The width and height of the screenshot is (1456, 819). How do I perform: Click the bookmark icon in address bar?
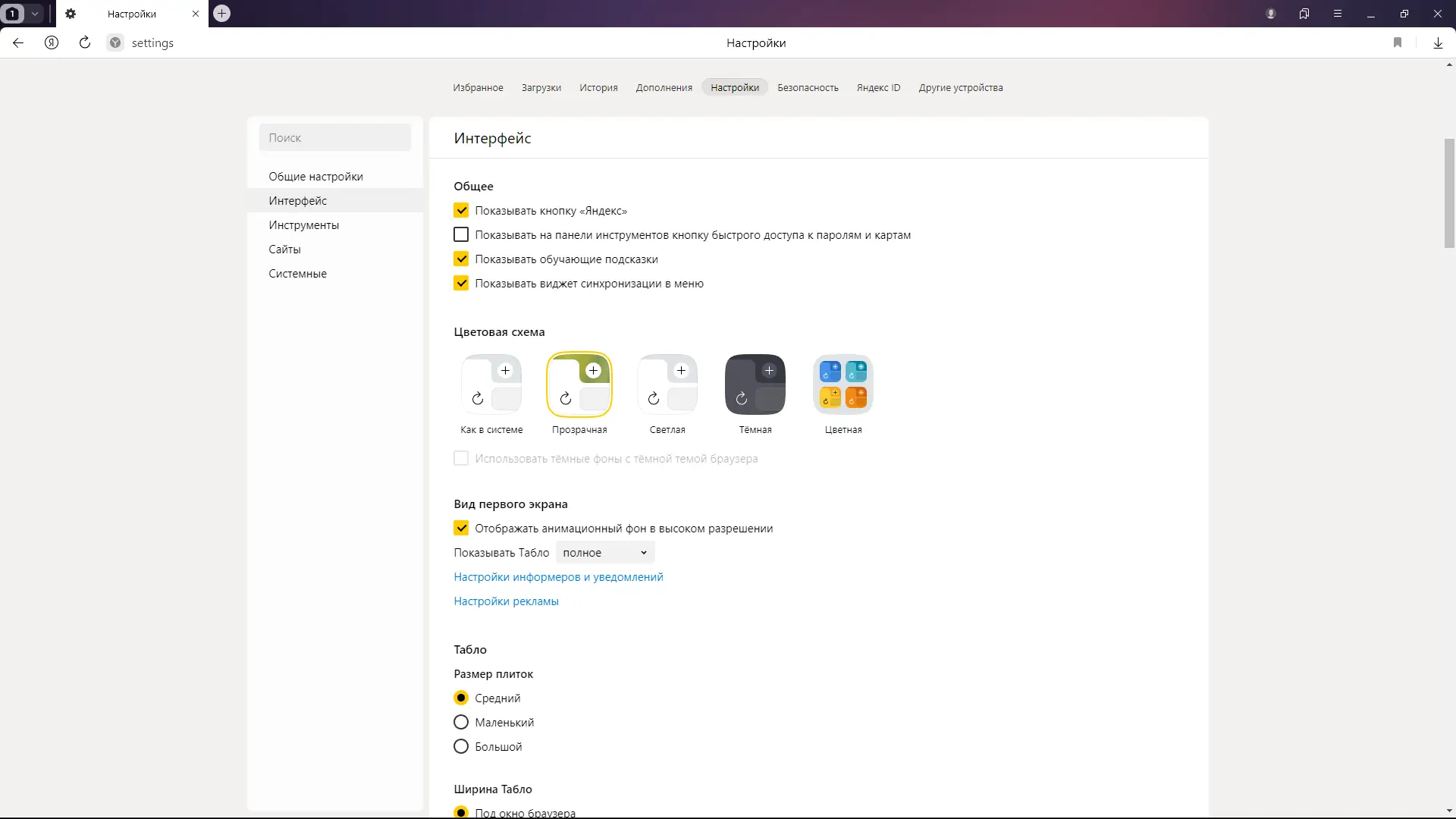pos(1398,43)
